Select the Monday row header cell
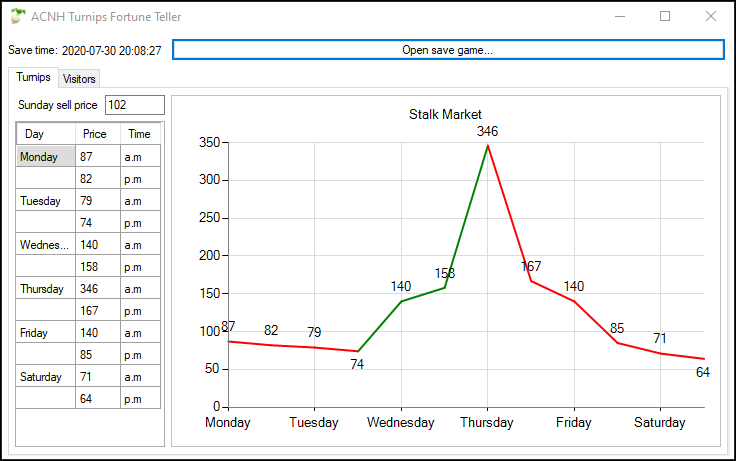The image size is (736, 461). click(x=46, y=156)
